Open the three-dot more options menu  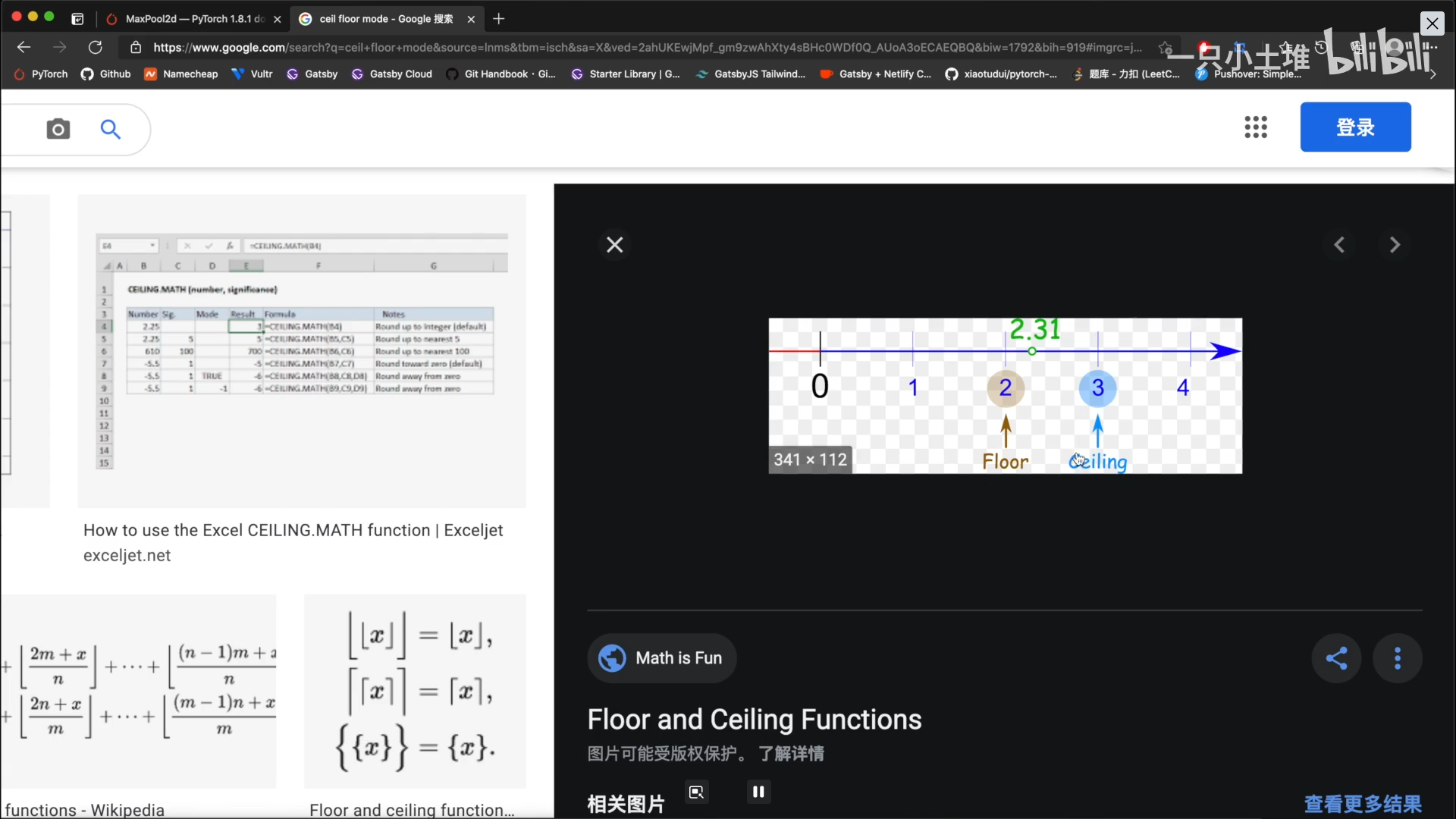click(1398, 658)
